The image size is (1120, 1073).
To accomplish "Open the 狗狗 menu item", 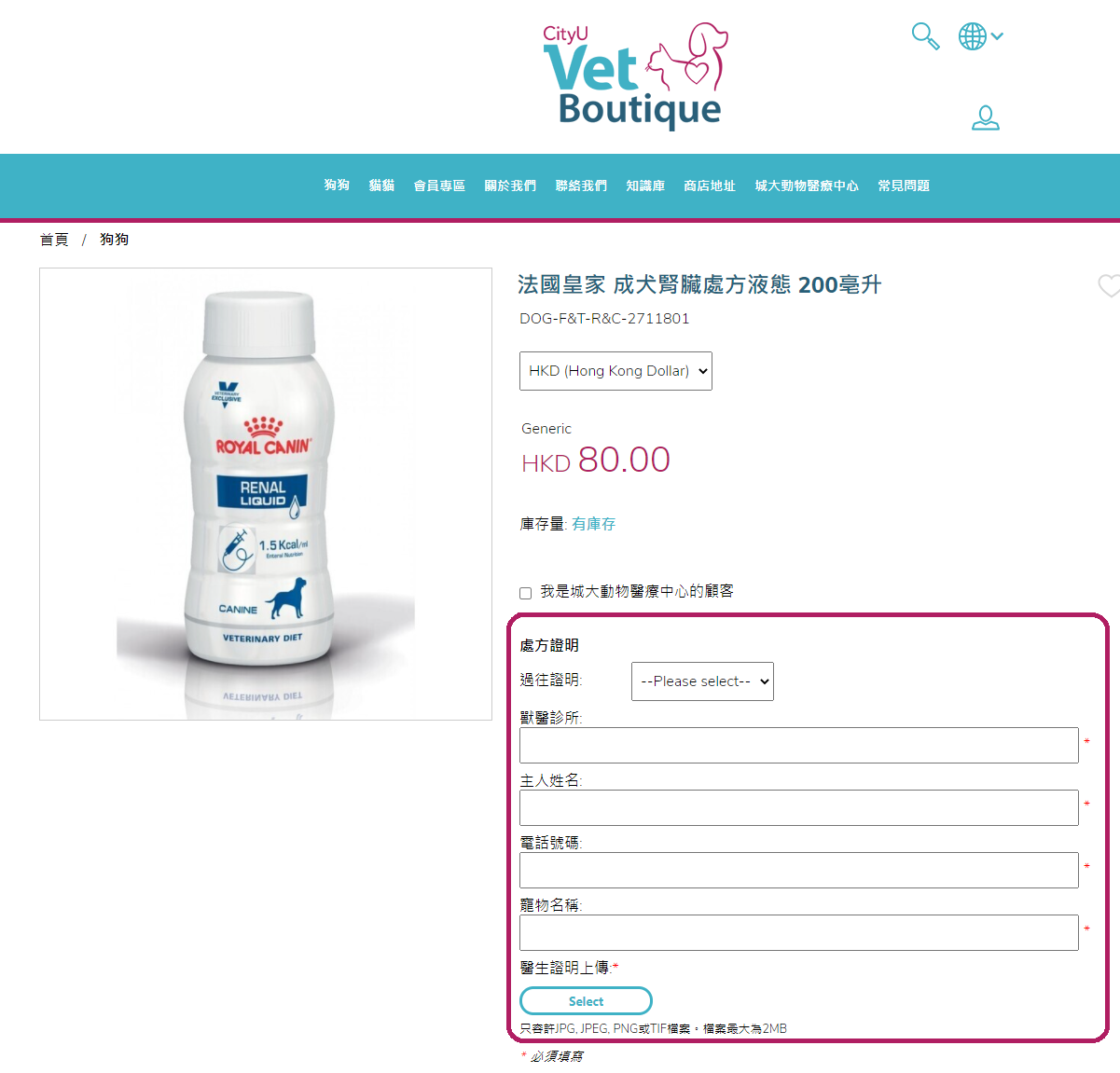I will pyautogui.click(x=337, y=186).
